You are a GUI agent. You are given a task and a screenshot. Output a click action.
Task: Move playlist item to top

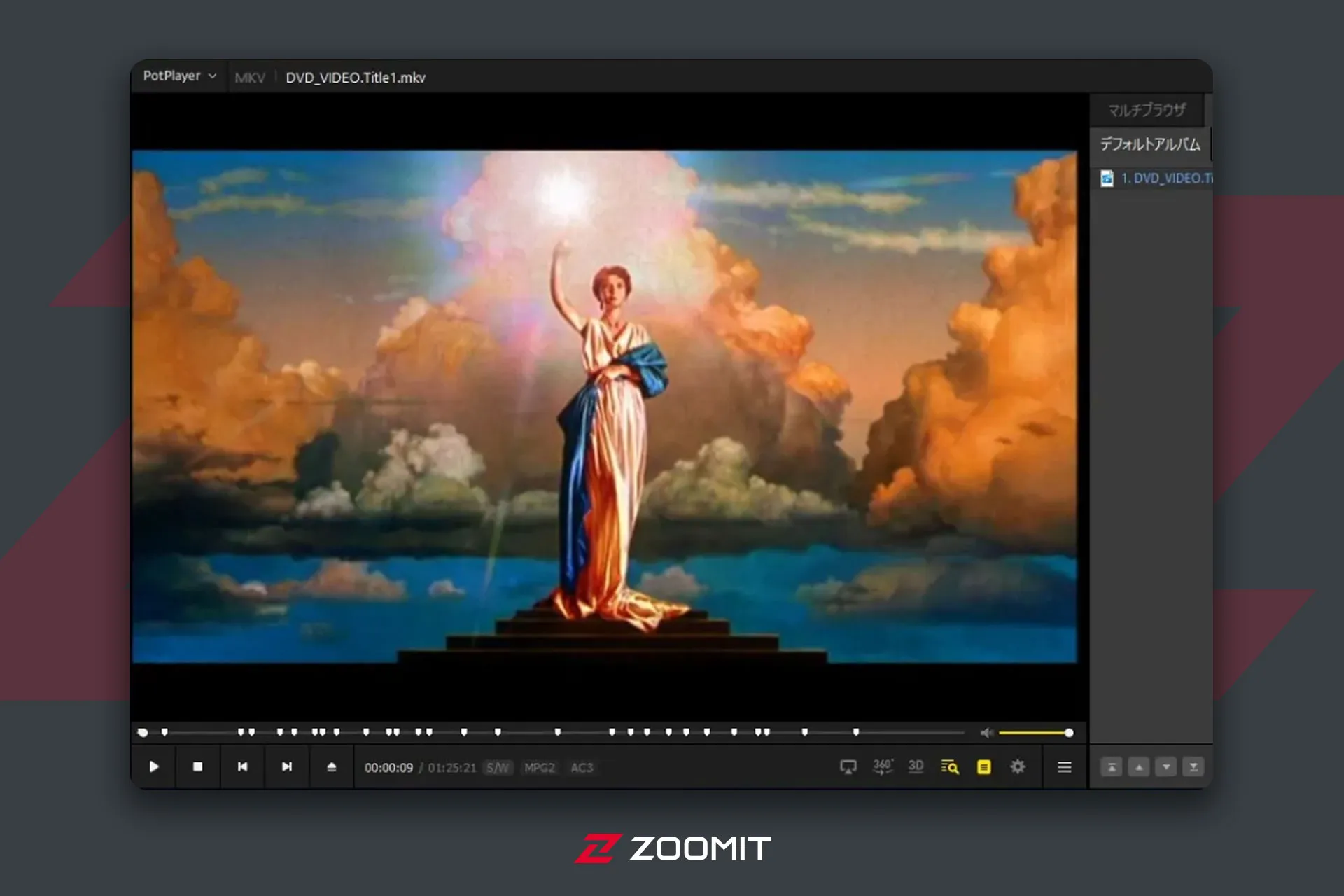pyautogui.click(x=1111, y=767)
